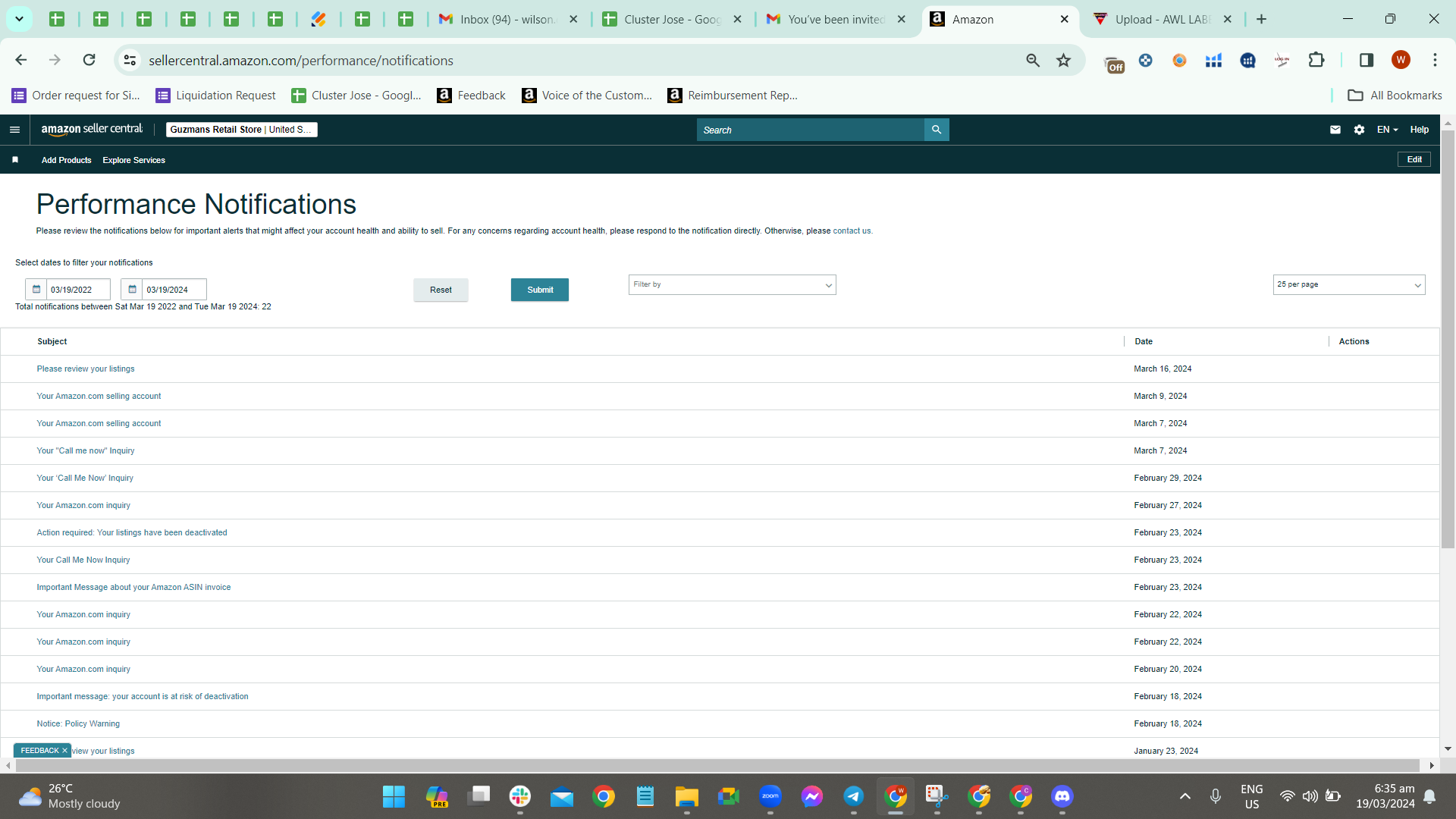Viewport: 1456px width, 819px height.
Task: Click the Amazon Seller Central logo
Action: [x=92, y=130]
